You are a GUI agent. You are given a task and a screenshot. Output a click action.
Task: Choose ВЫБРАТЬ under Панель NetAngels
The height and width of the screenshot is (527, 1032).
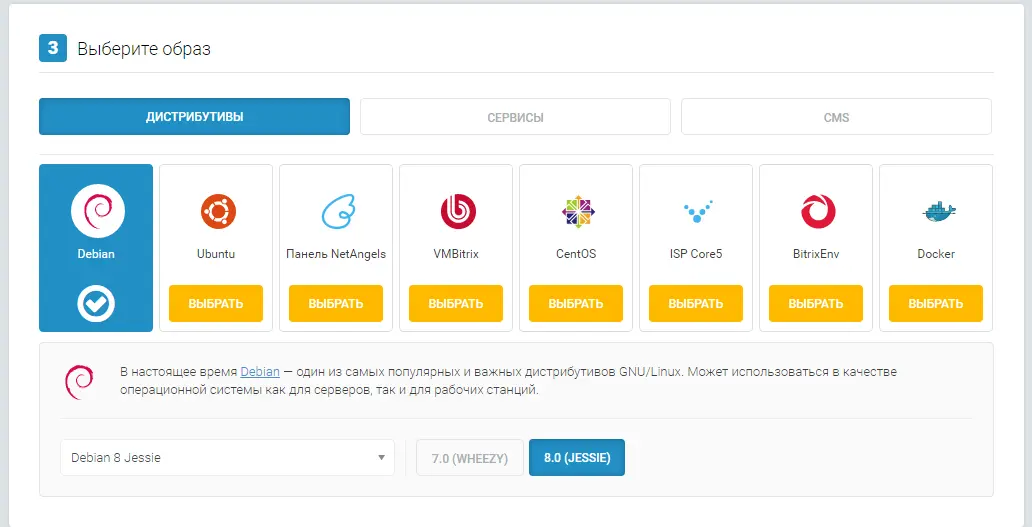(336, 303)
